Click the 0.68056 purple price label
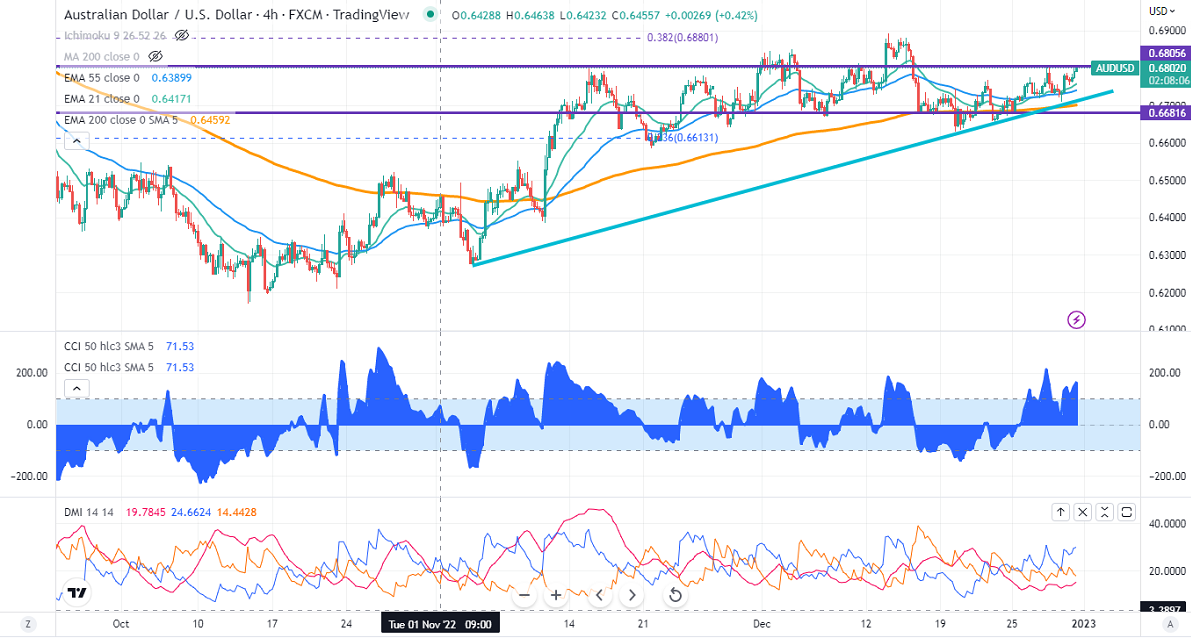Image resolution: width=1191 pixels, height=638 pixels. pyautogui.click(x=1165, y=53)
